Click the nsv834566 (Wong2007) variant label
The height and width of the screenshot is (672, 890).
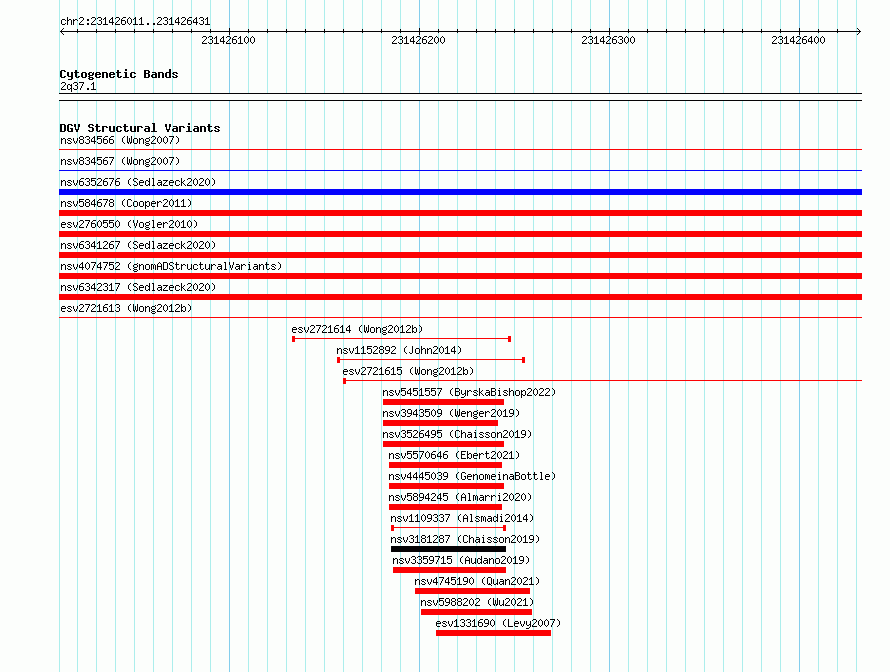tap(120, 140)
